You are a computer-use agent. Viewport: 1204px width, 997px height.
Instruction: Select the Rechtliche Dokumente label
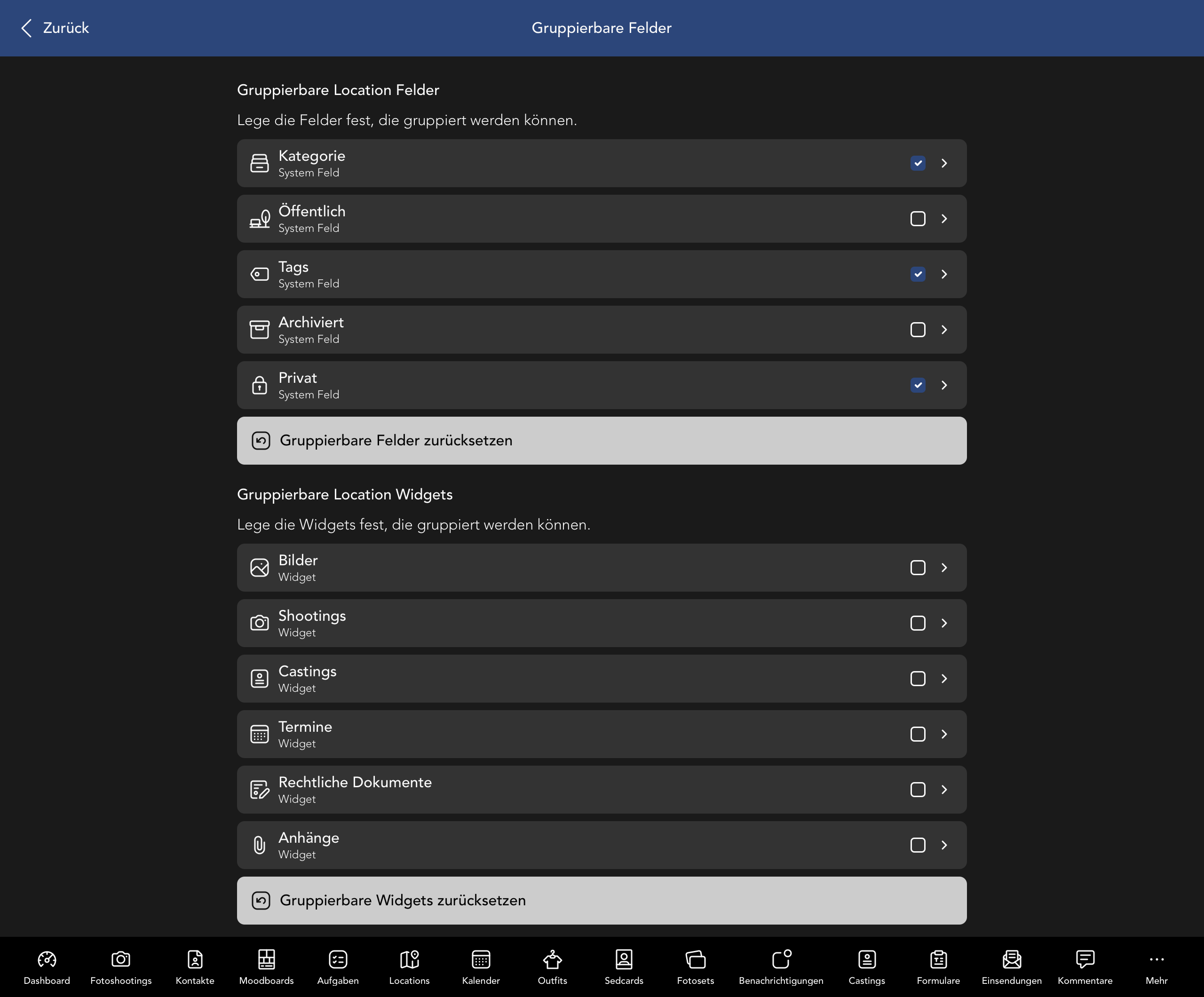pos(355,782)
